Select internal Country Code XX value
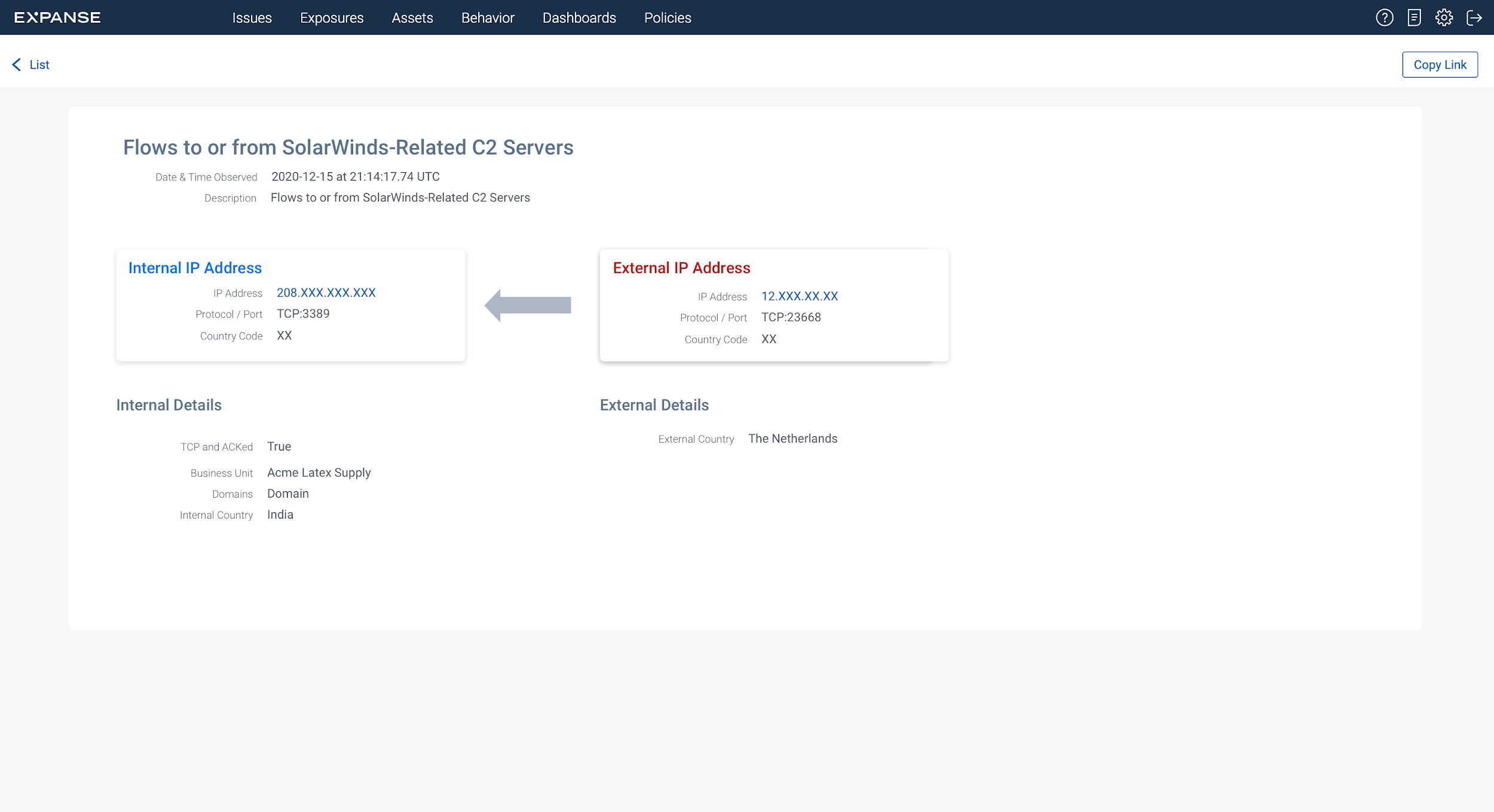Screen dimensions: 1494x812 click(x=284, y=336)
